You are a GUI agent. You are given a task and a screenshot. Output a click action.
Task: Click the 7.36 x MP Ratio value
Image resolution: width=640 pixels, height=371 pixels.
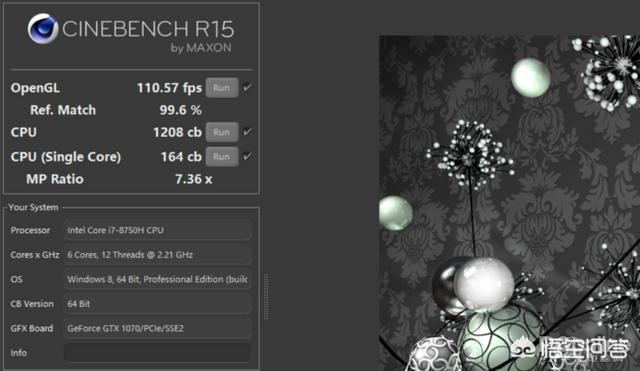click(193, 179)
